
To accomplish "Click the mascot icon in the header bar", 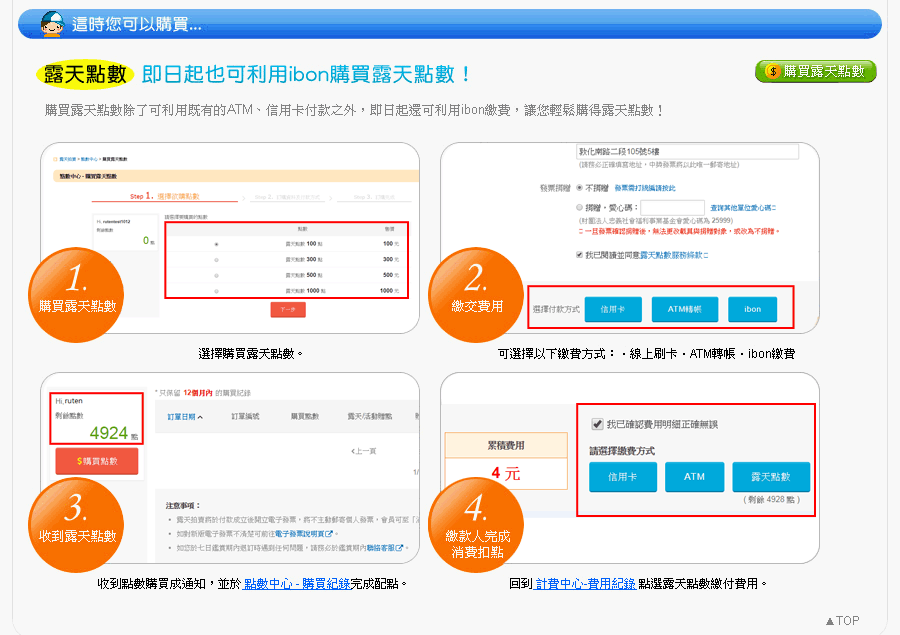I will click(53, 23).
